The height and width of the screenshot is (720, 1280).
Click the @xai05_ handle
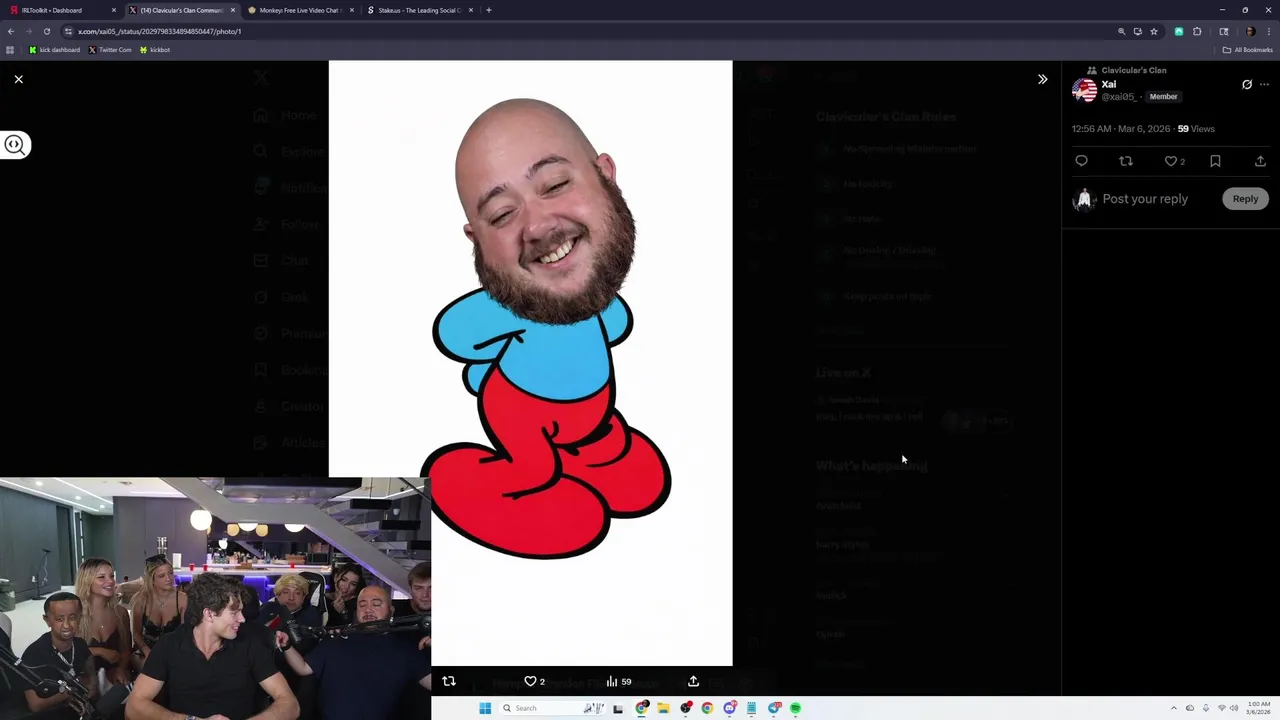pos(1119,97)
